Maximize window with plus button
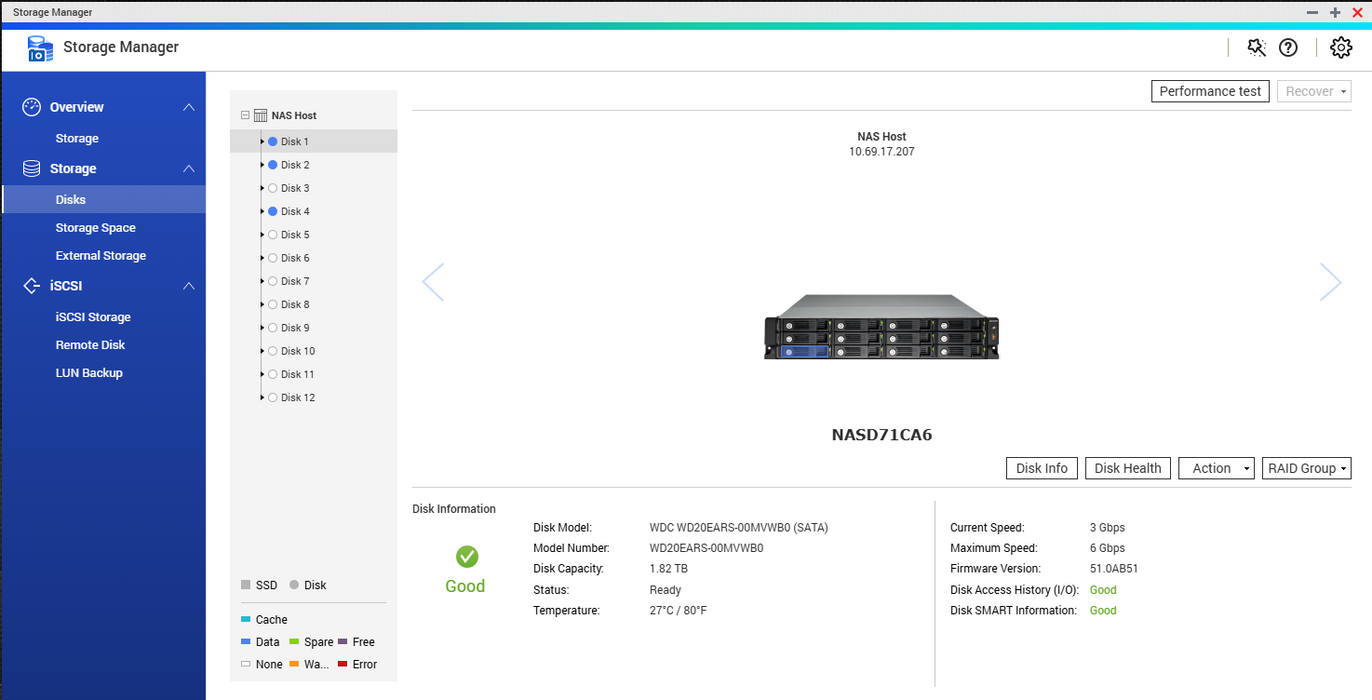The width and height of the screenshot is (1372, 700). point(1335,12)
